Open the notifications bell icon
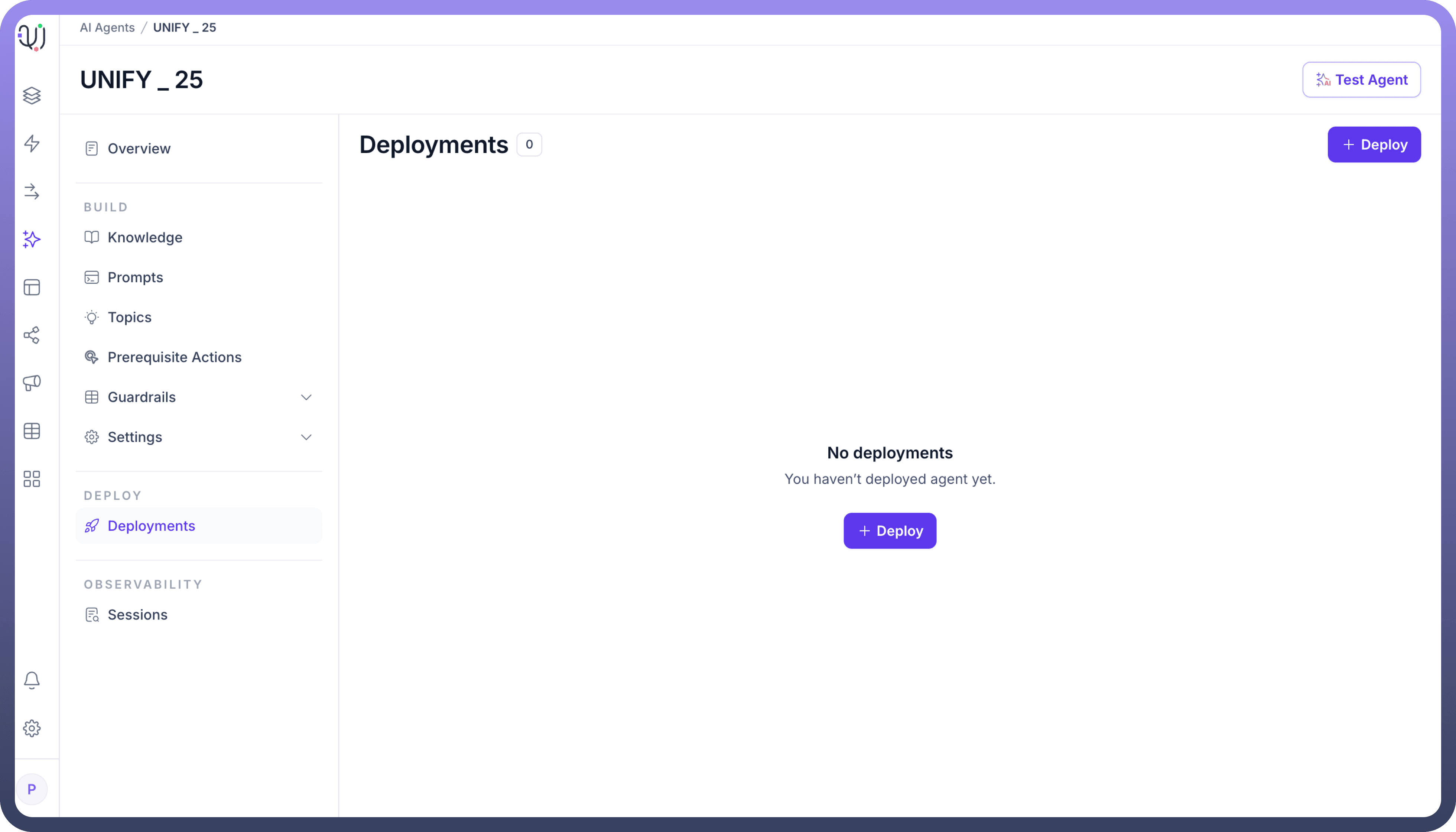 (x=32, y=680)
